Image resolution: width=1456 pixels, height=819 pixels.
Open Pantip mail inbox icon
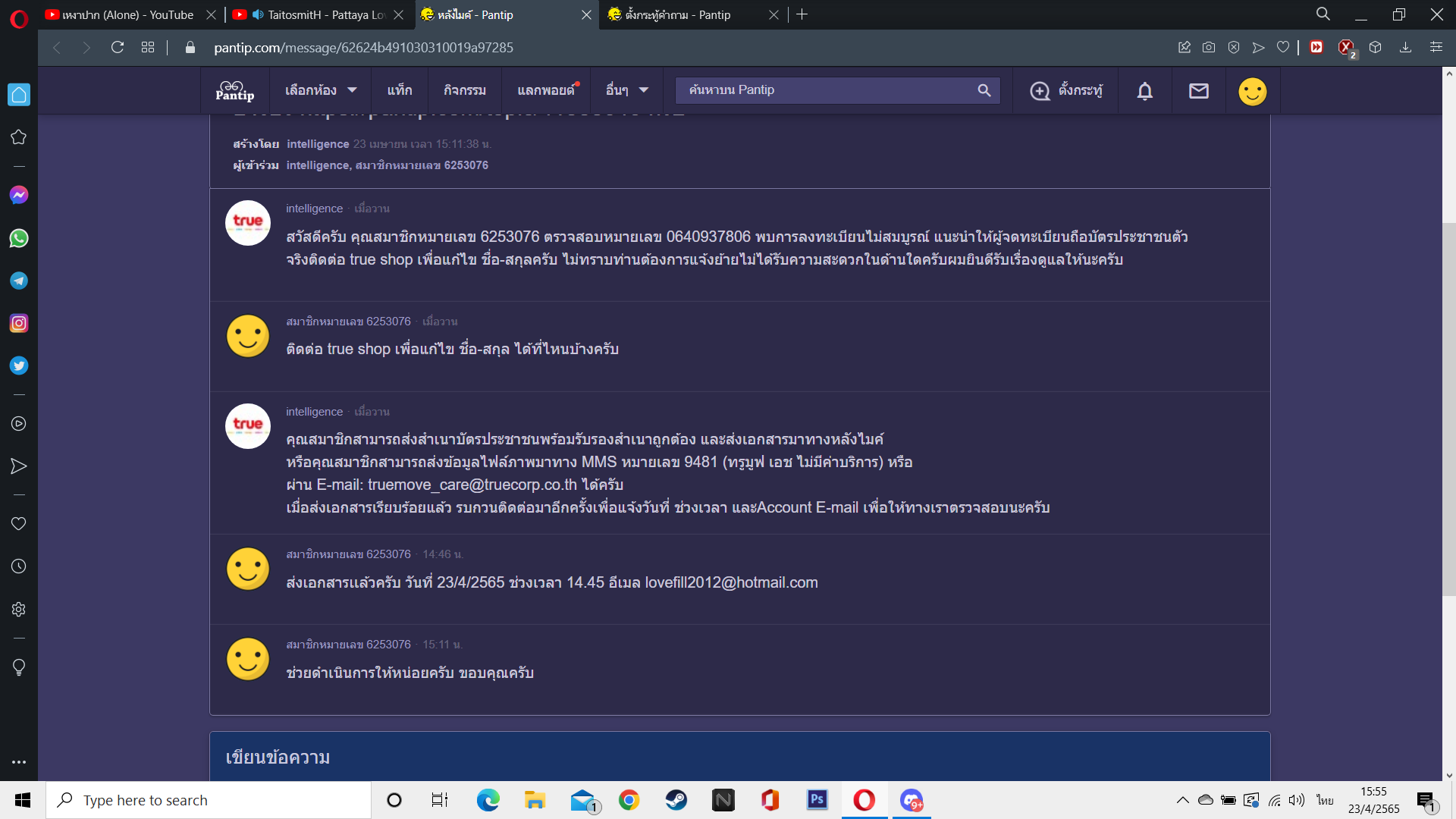[x=1198, y=91]
